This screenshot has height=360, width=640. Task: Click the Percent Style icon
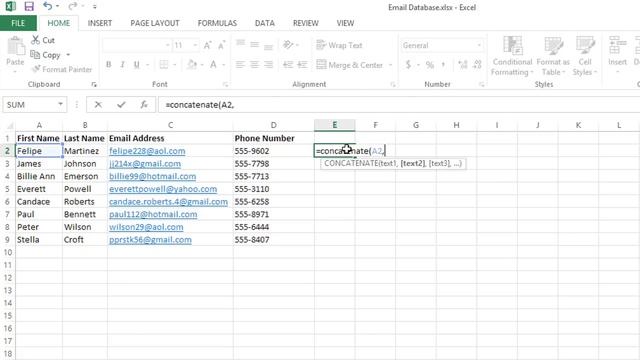(429, 64)
